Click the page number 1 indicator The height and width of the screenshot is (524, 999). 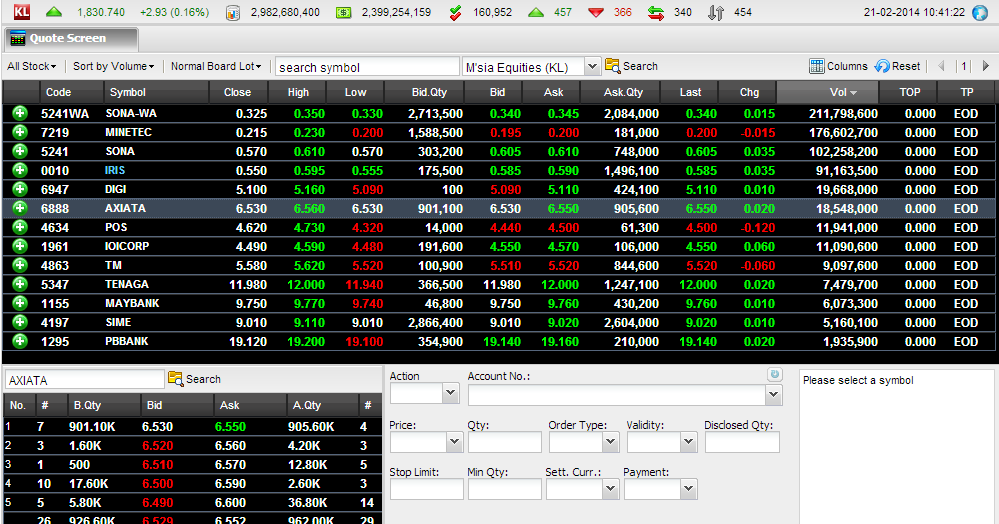pyautogui.click(x=964, y=66)
